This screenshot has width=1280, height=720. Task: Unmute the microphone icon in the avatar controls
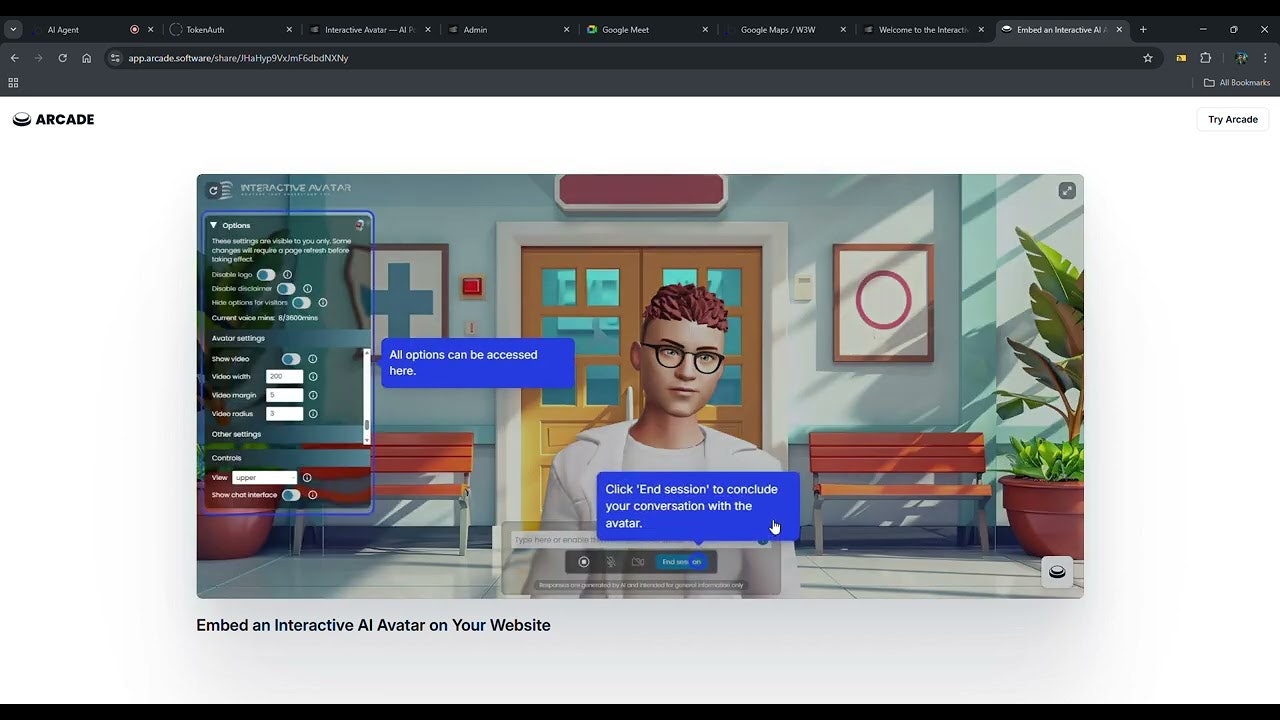click(611, 562)
